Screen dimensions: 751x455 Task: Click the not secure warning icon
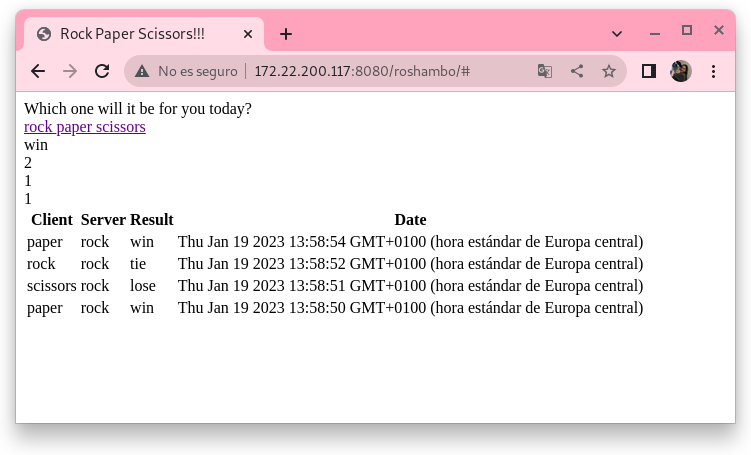point(142,71)
